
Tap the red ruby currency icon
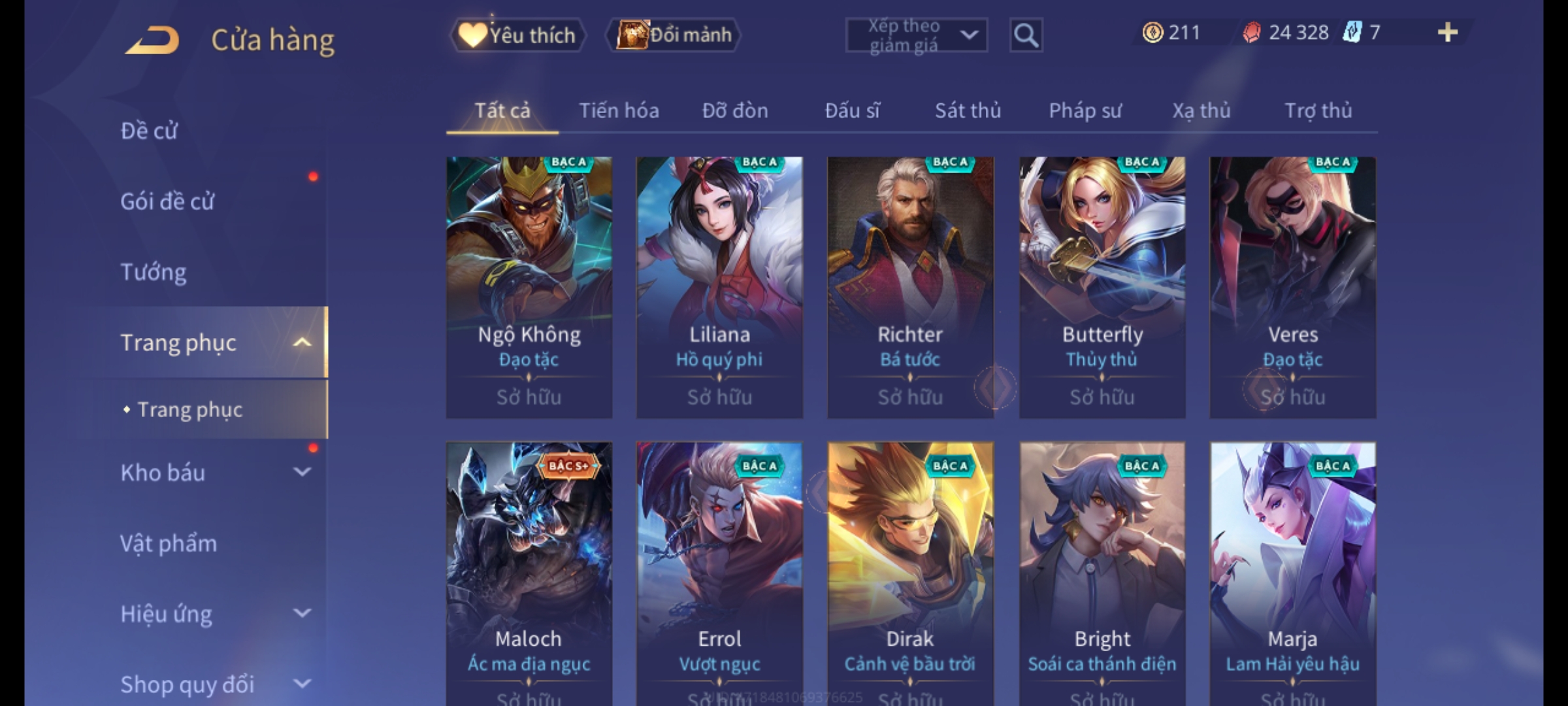(1251, 33)
